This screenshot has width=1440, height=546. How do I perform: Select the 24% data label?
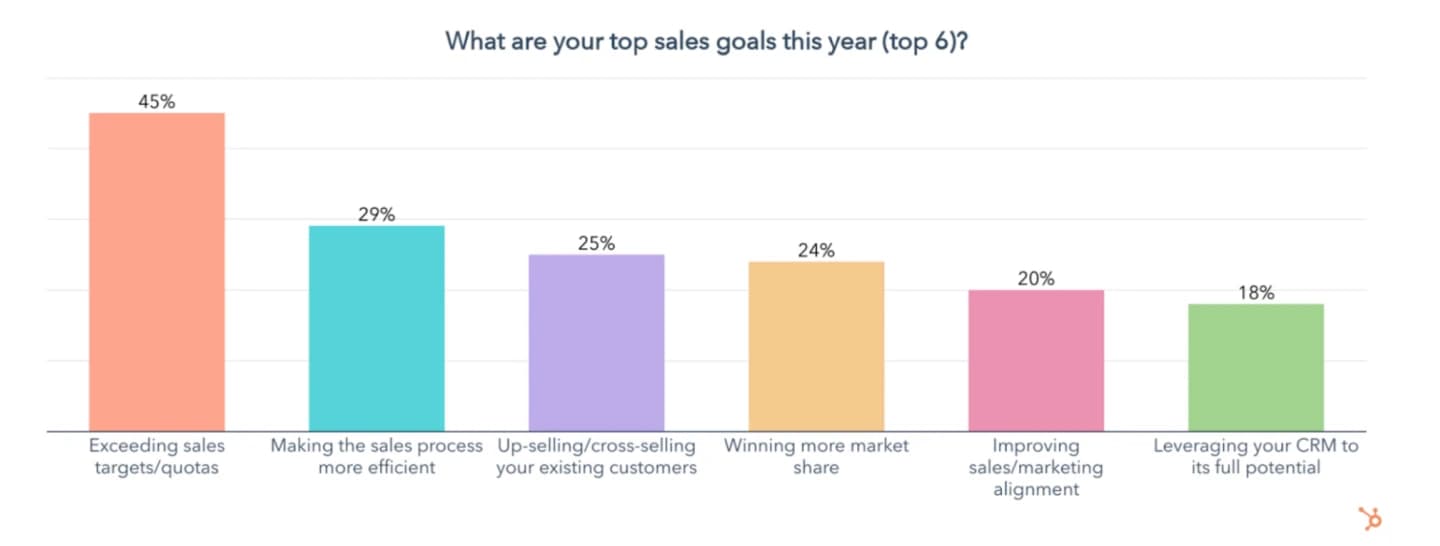pyautogui.click(x=816, y=250)
